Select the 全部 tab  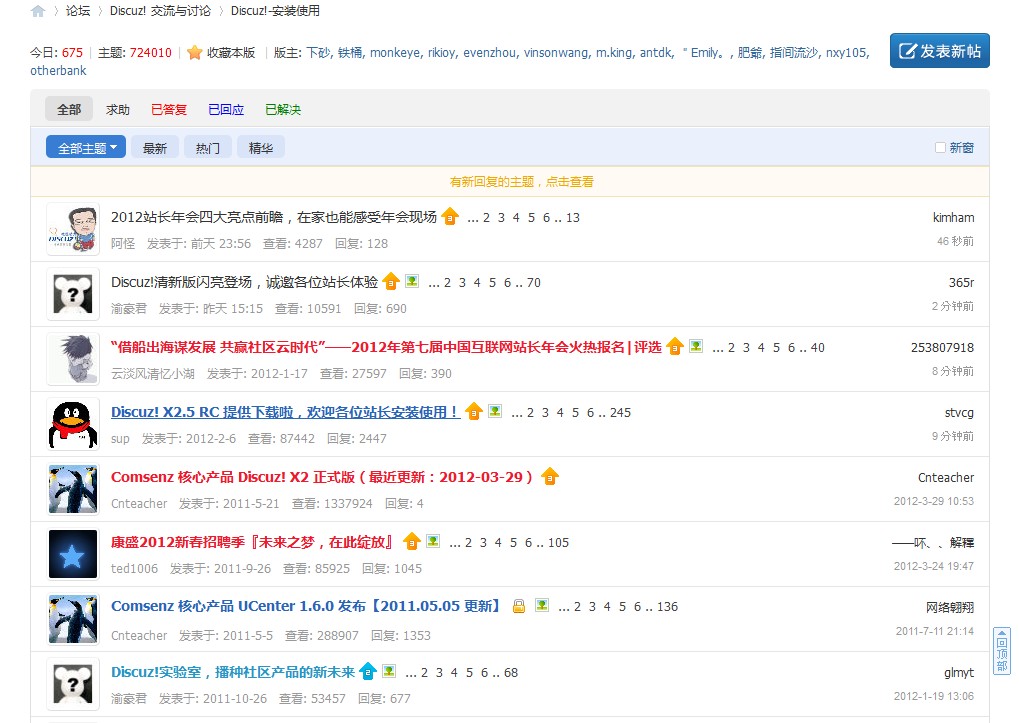69,109
